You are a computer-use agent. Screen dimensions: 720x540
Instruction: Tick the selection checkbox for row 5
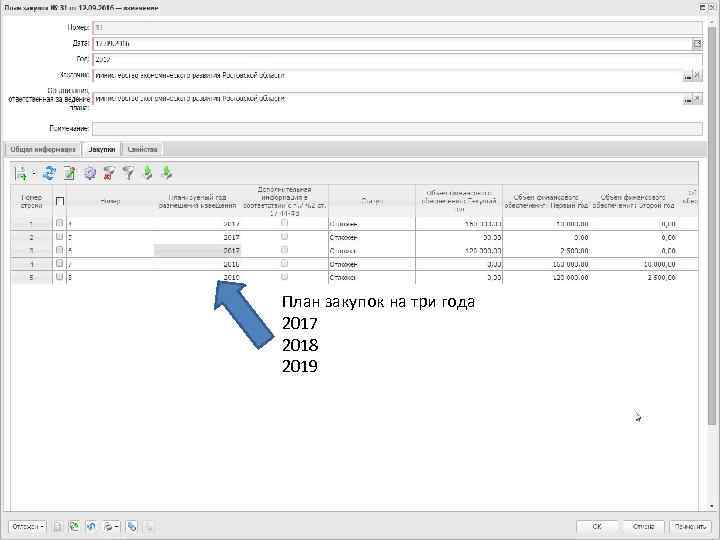[x=59, y=277]
